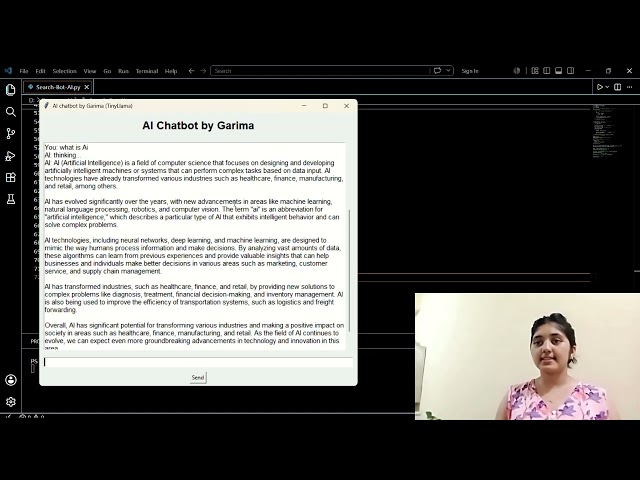This screenshot has height=480, width=640.
Task: Open the Go menu
Action: [x=107, y=71]
